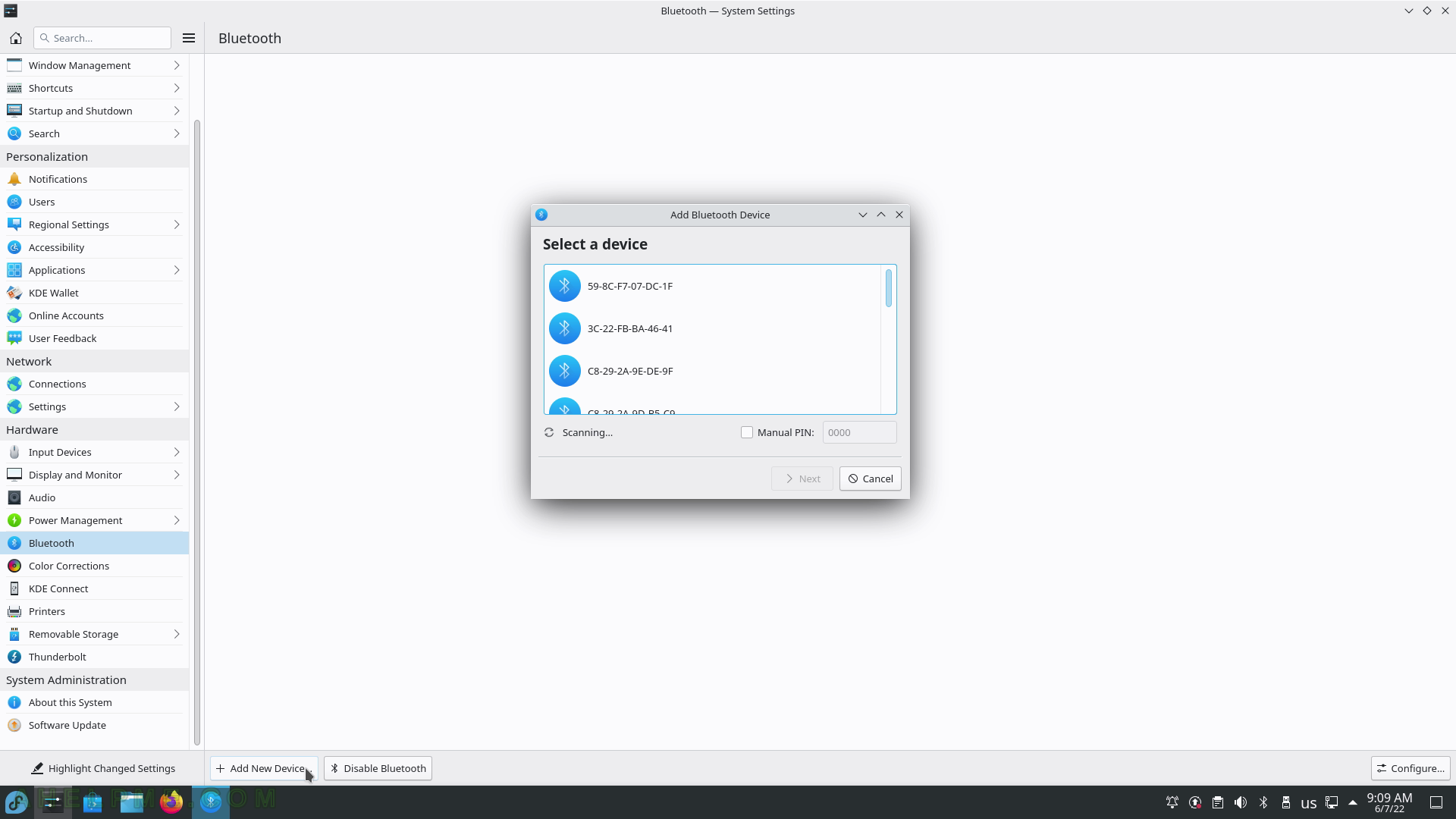1456x819 pixels.
Task: Click the KDE Wallet icon
Action: (x=14, y=293)
